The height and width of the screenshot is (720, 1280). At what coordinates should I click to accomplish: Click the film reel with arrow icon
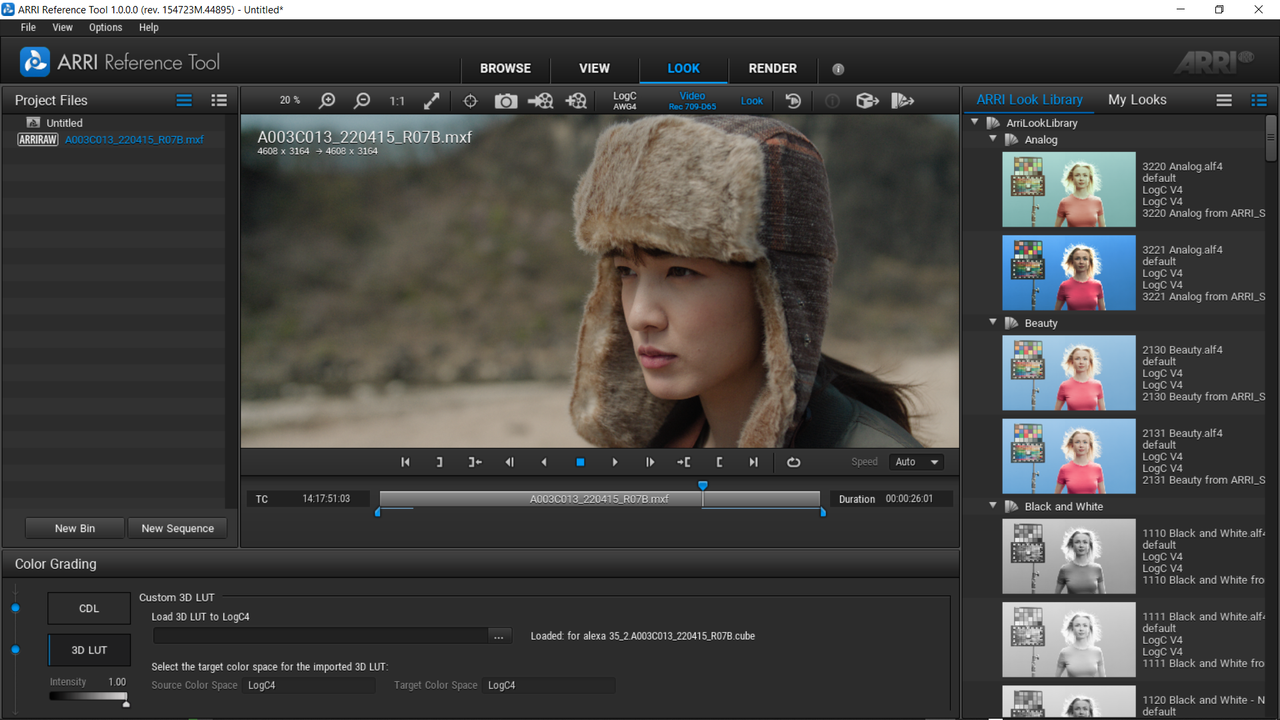pos(540,100)
